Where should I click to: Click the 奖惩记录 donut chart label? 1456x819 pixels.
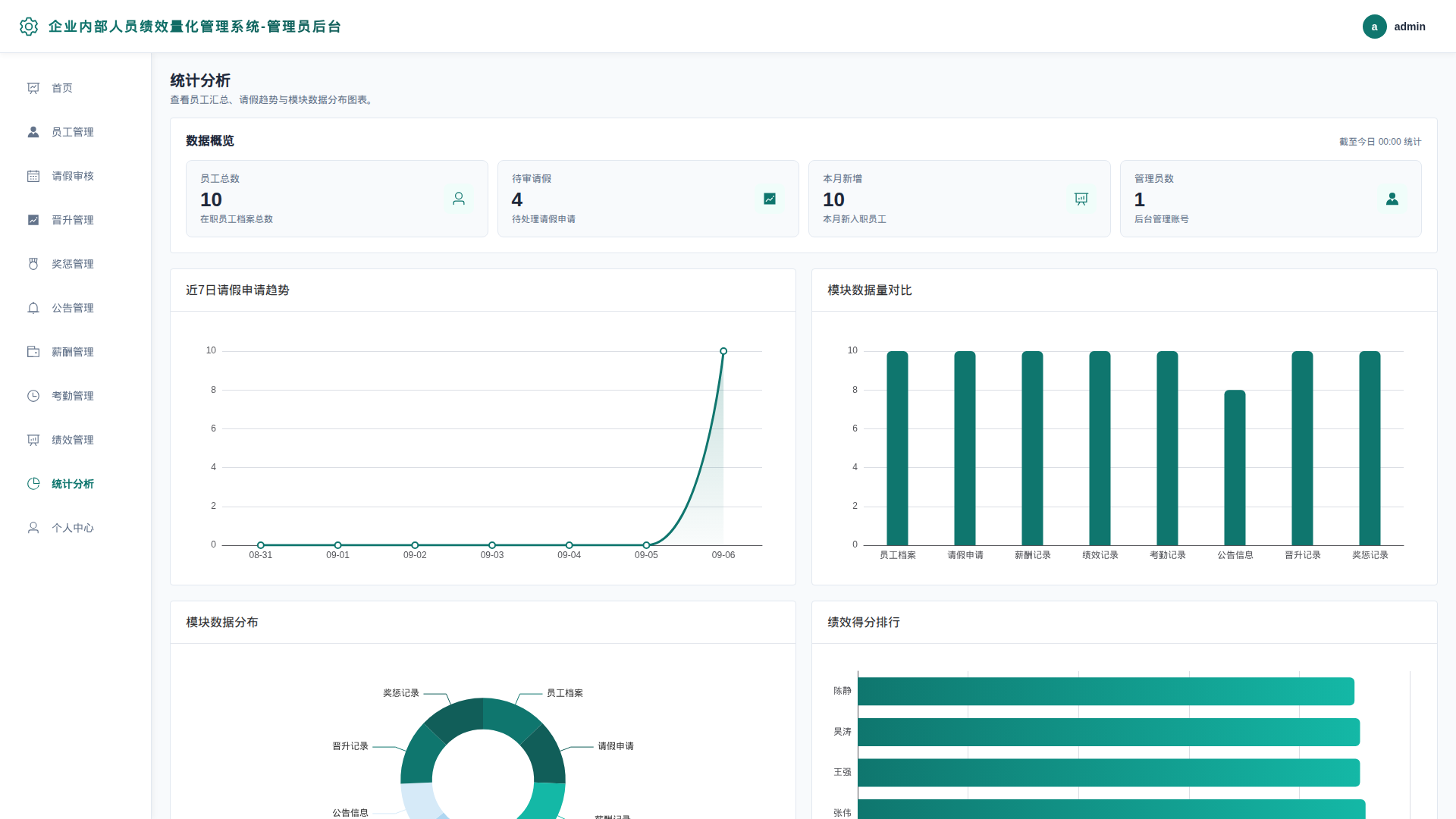click(x=401, y=693)
